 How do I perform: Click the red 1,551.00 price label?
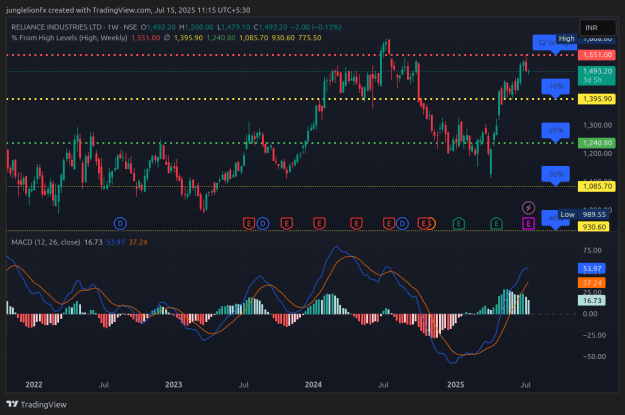[x=597, y=55]
